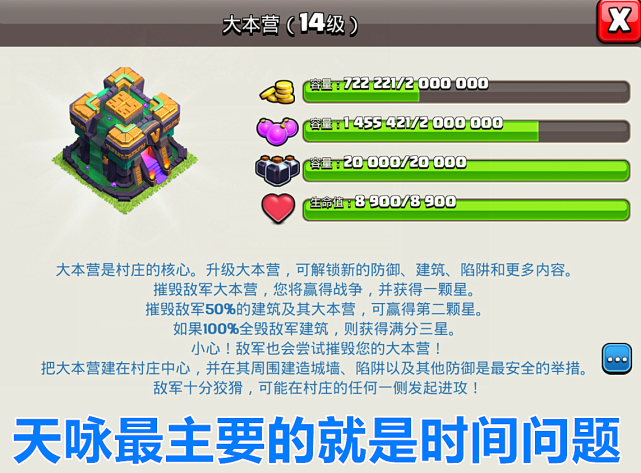Viewport: 641px width, 473px height.
Task: Click the Town Hall level 14 building image
Action: coord(125,139)
